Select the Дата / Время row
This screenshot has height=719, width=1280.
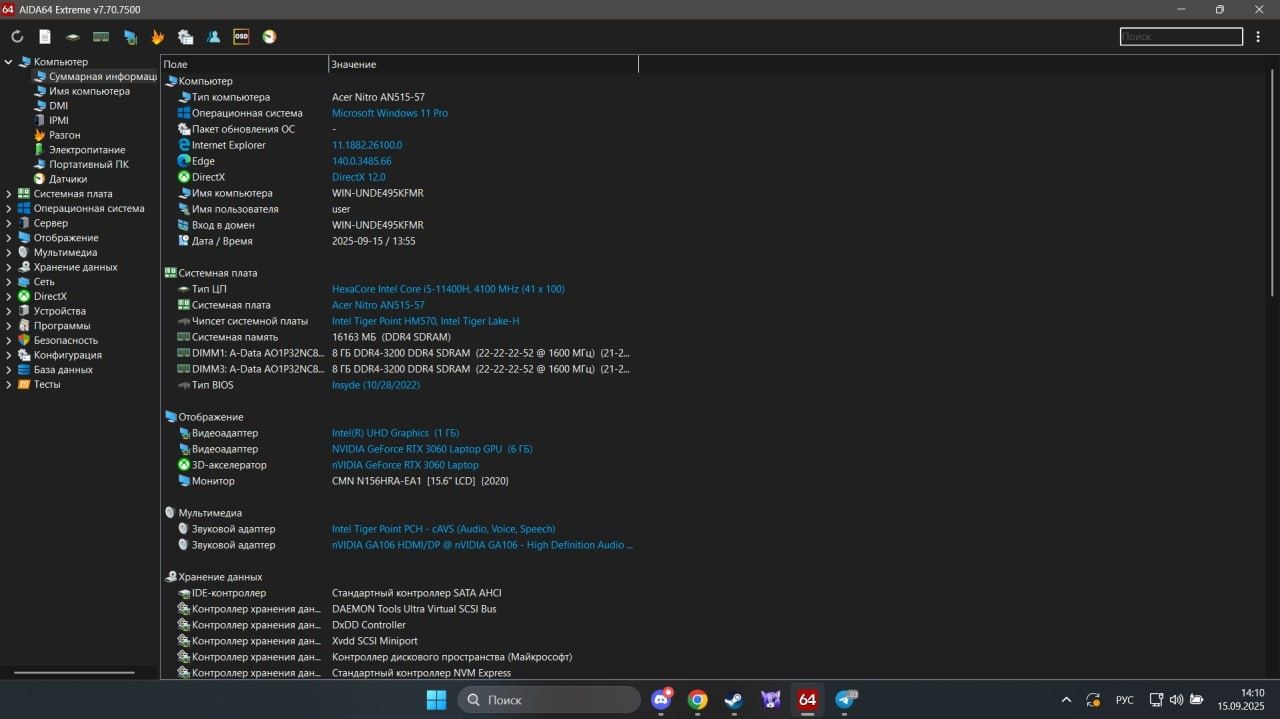point(400,241)
